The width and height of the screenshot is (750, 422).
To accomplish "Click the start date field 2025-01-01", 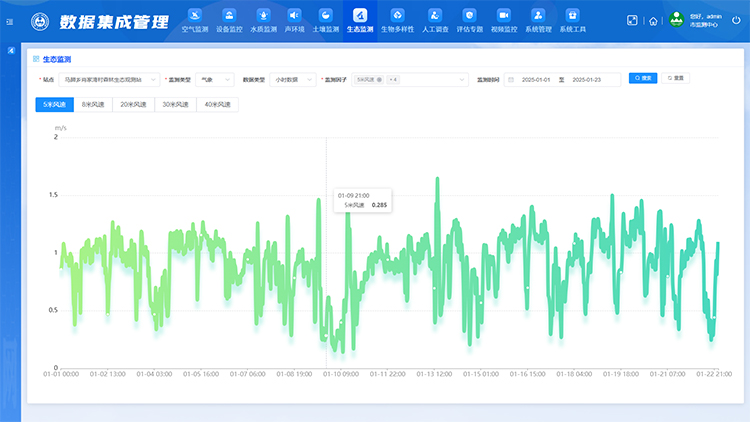I will click(535, 78).
